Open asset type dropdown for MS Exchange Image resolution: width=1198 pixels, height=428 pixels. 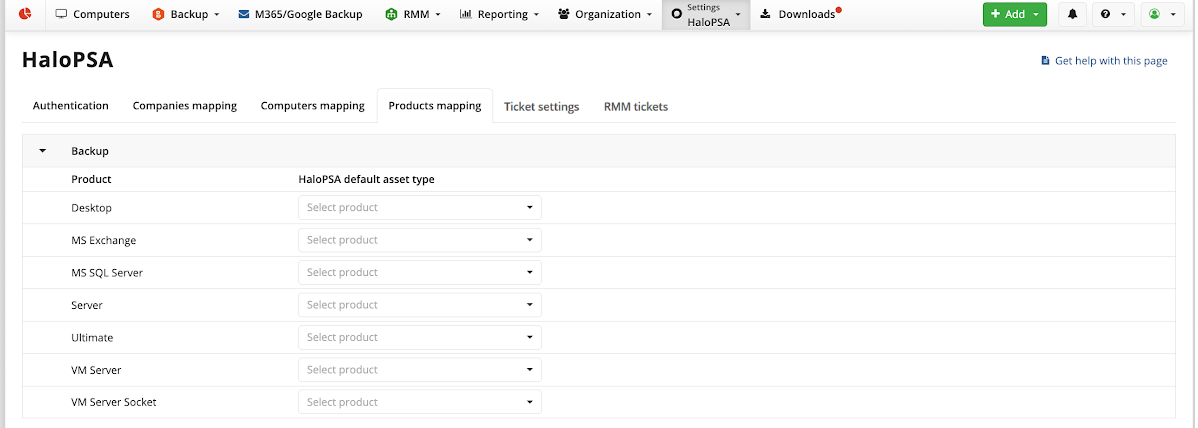click(419, 240)
